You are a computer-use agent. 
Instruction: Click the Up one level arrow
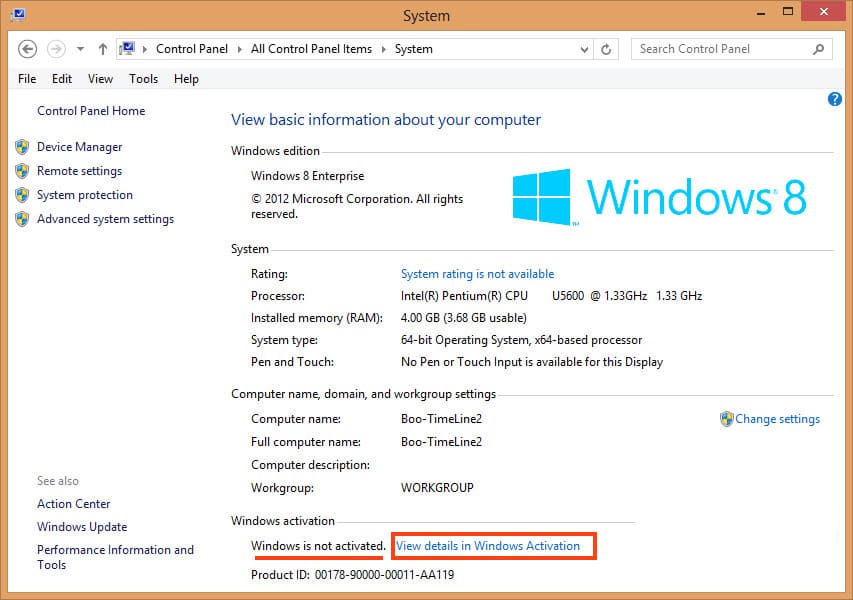tap(103, 49)
